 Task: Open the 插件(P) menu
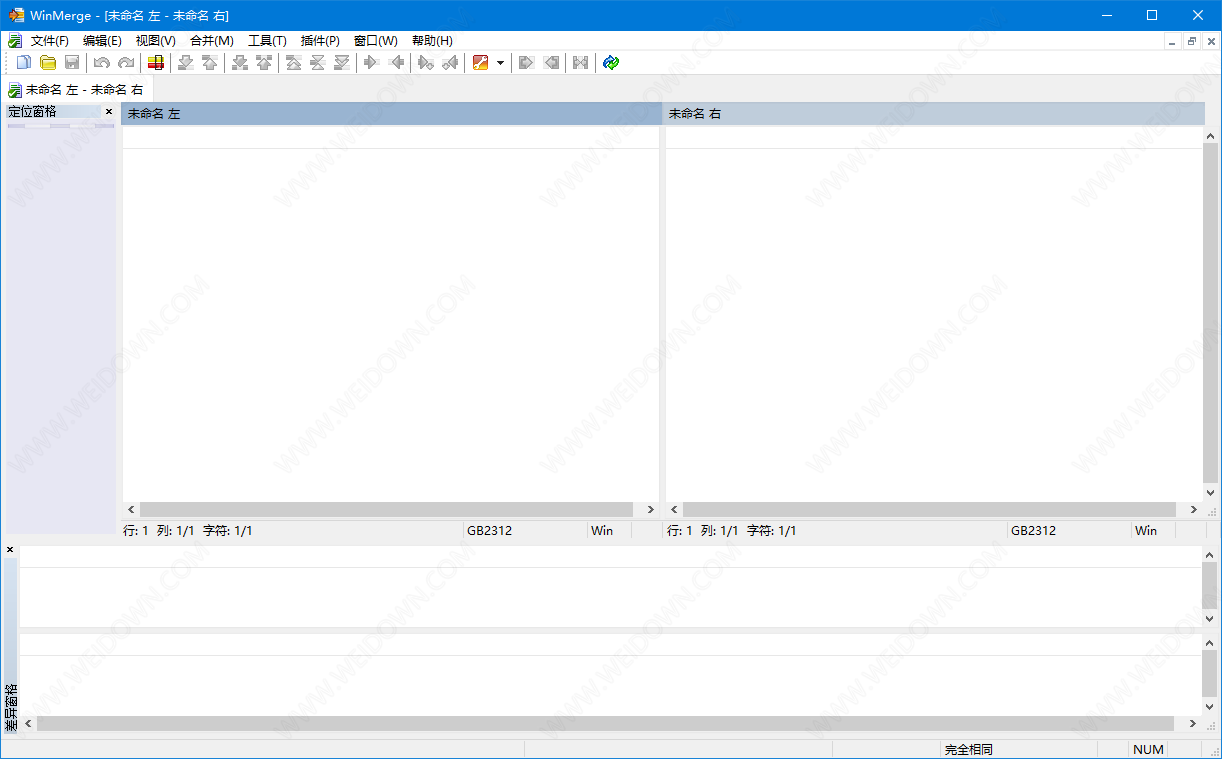[320, 41]
